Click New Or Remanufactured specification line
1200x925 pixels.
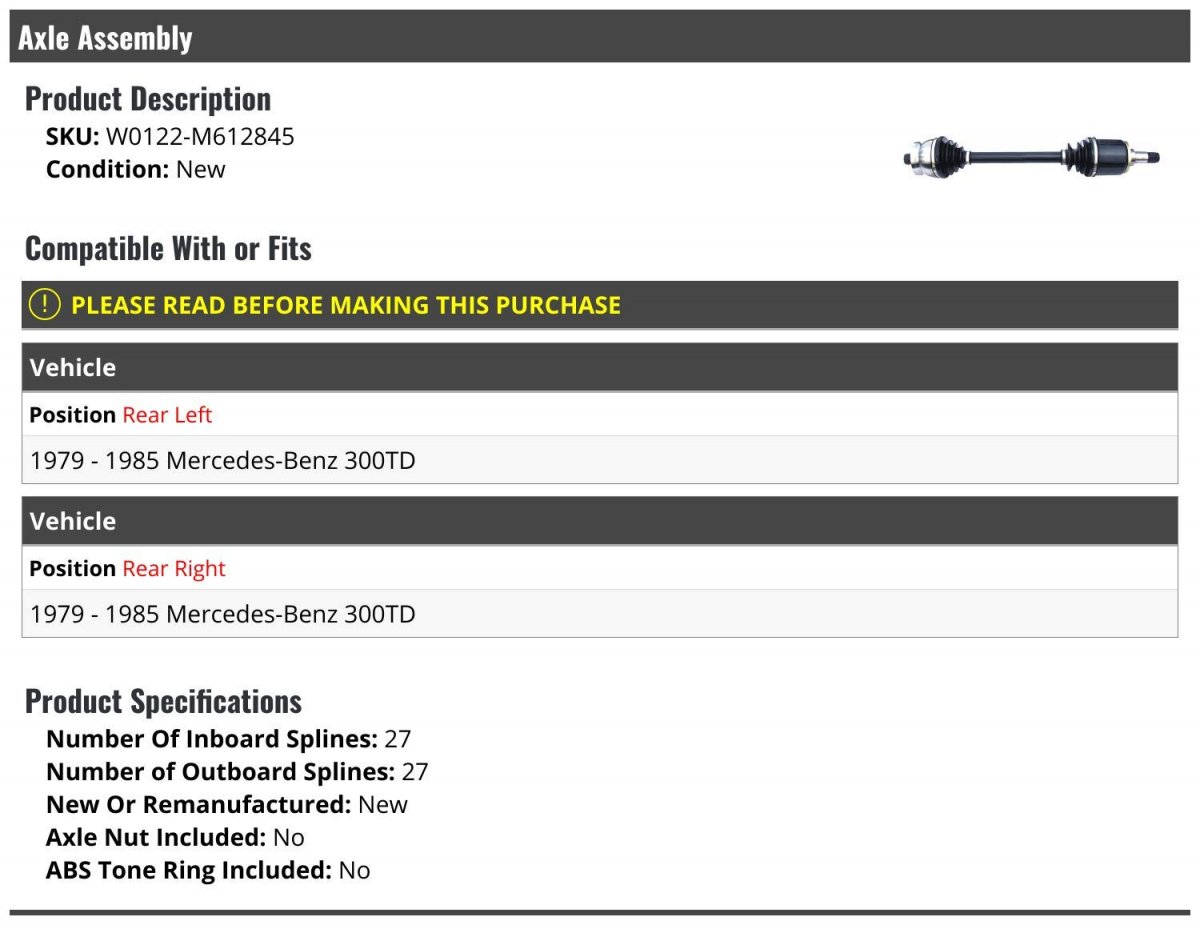227,804
